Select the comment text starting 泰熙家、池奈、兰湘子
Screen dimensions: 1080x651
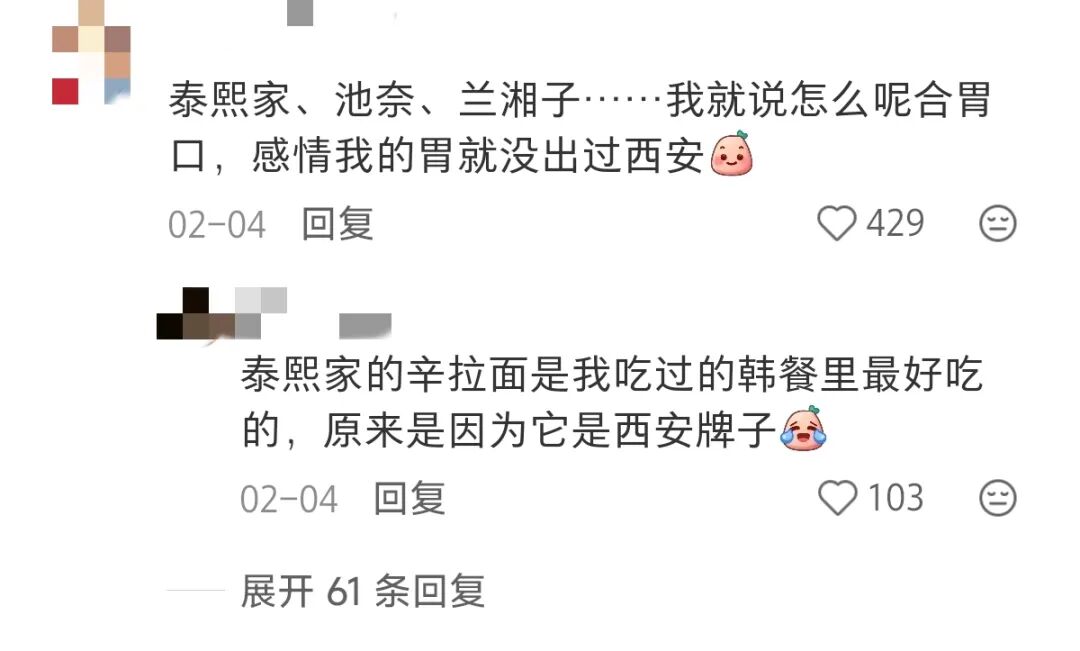(x=580, y=128)
